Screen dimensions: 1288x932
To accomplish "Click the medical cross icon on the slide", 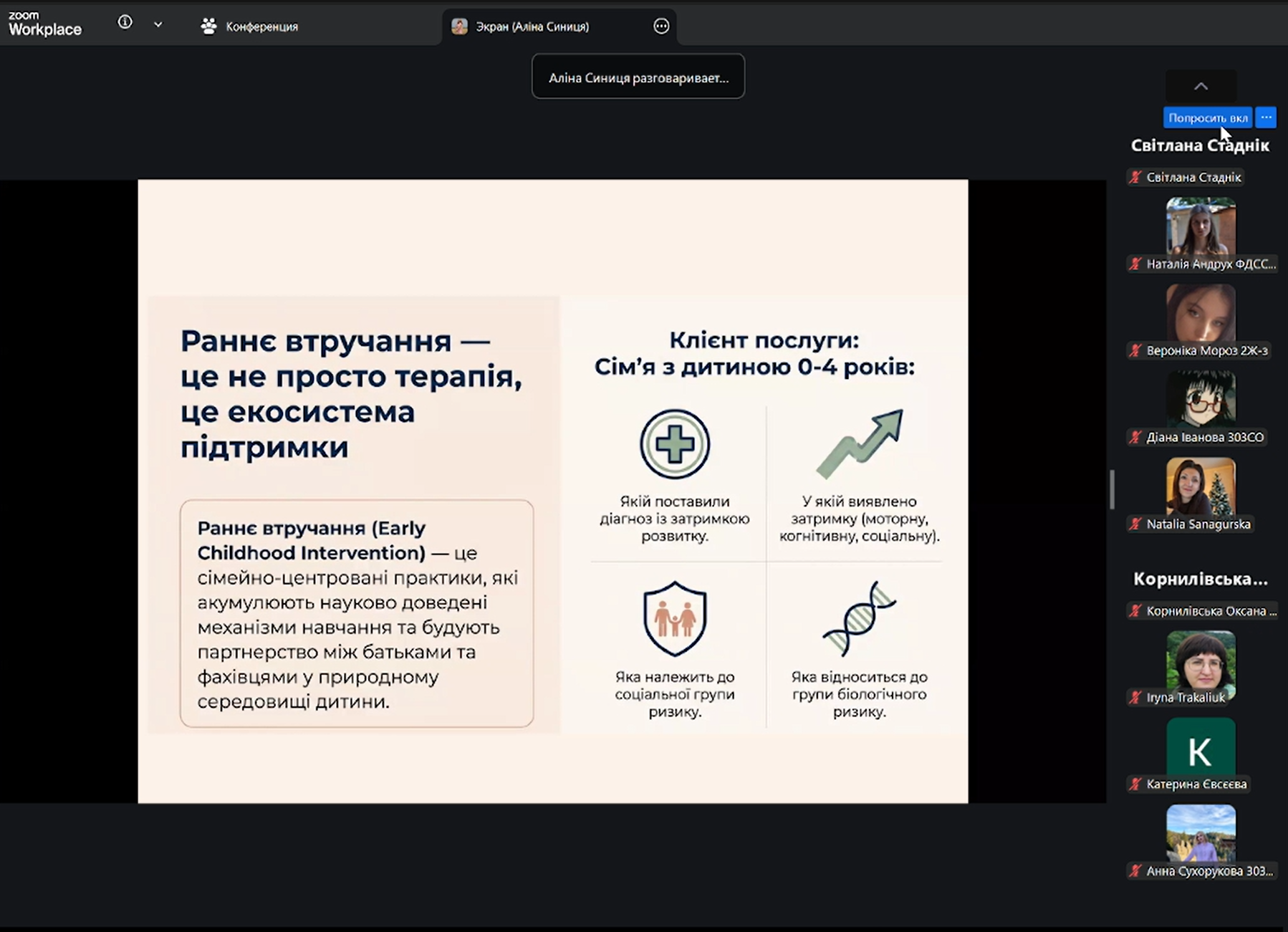I will pyautogui.click(x=674, y=444).
